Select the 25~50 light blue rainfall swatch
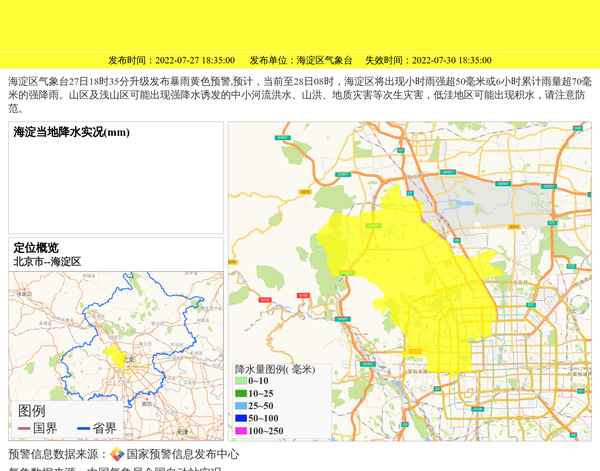This screenshot has width=600, height=471. point(240,406)
